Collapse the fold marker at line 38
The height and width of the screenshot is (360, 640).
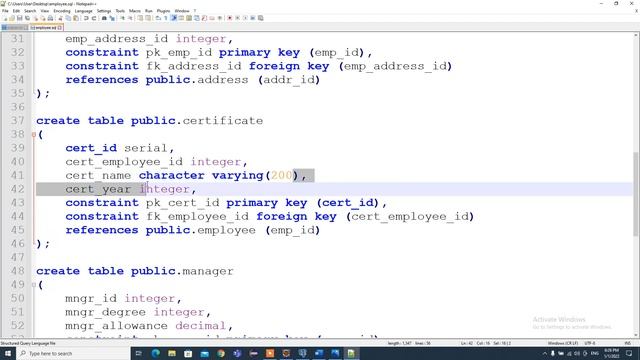[x=33, y=134]
